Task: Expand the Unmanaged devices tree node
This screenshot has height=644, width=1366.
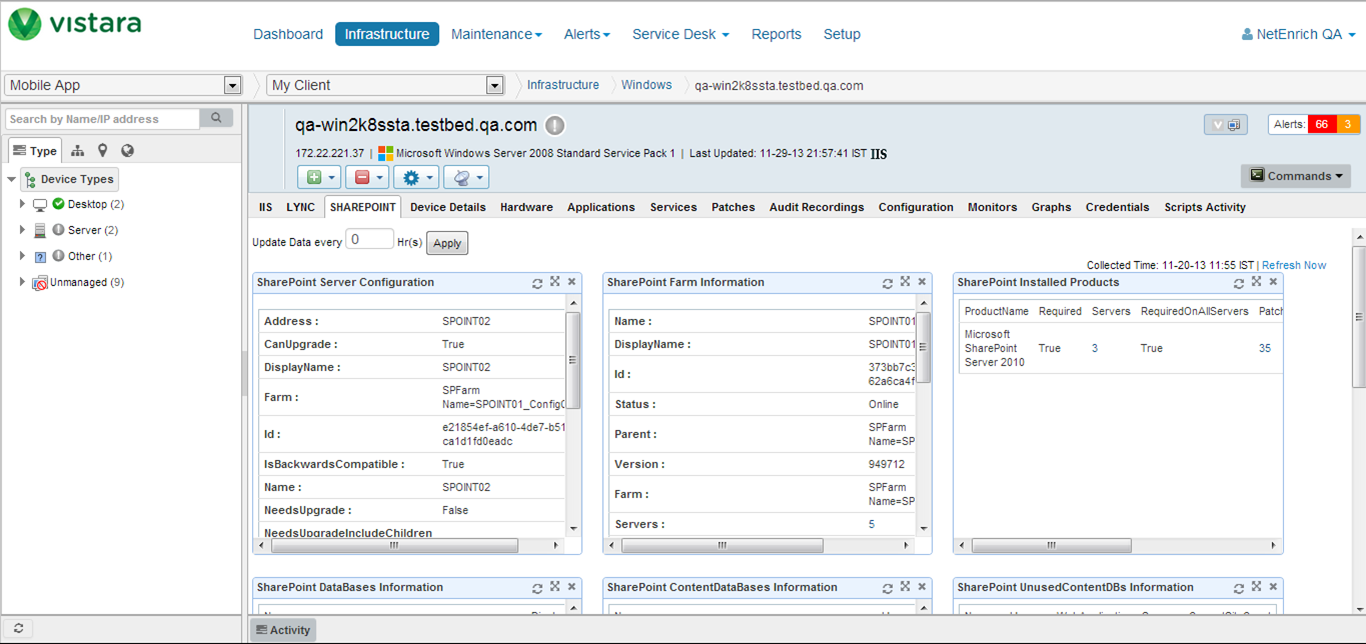Action: coord(22,282)
